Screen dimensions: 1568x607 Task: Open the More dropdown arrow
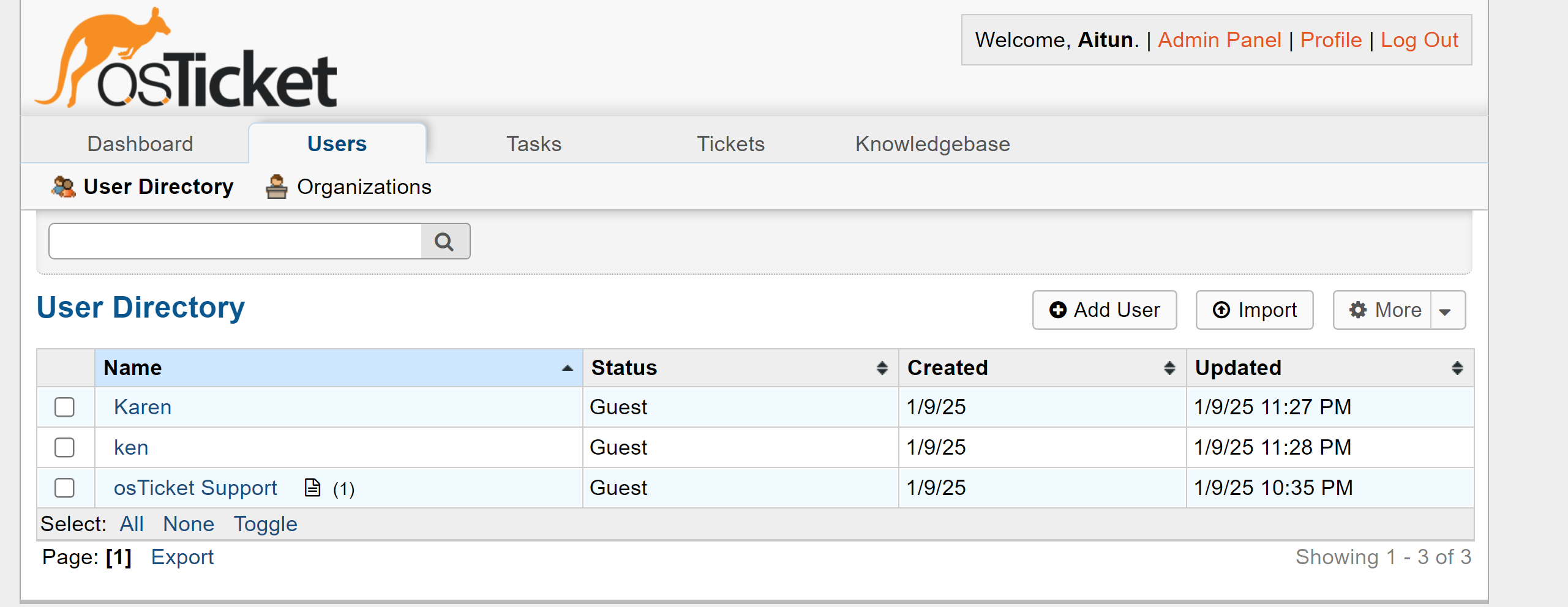(x=1446, y=310)
